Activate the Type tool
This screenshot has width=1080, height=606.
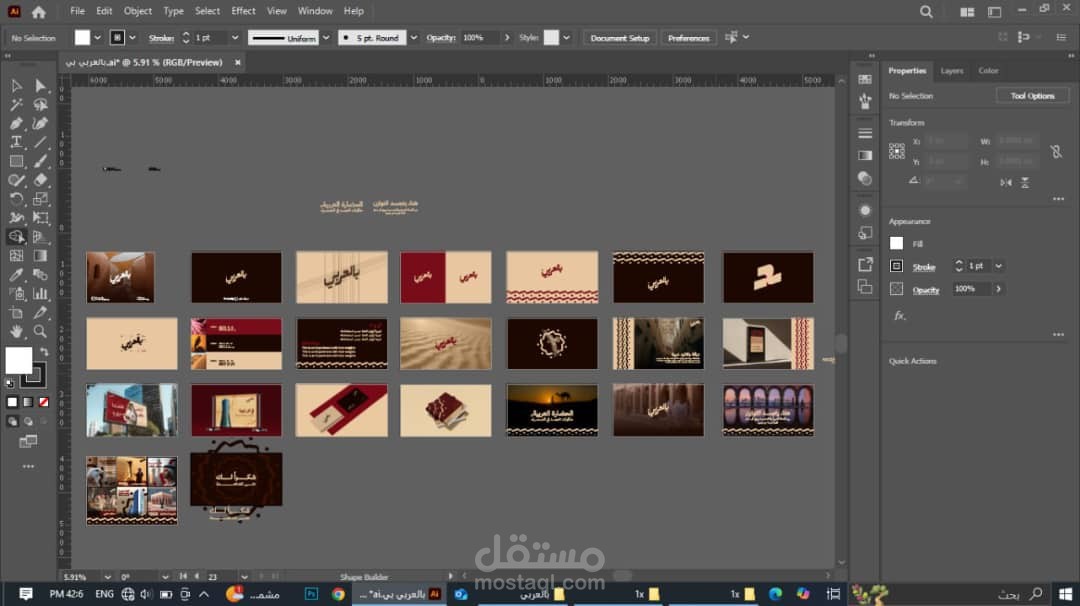(x=17, y=142)
